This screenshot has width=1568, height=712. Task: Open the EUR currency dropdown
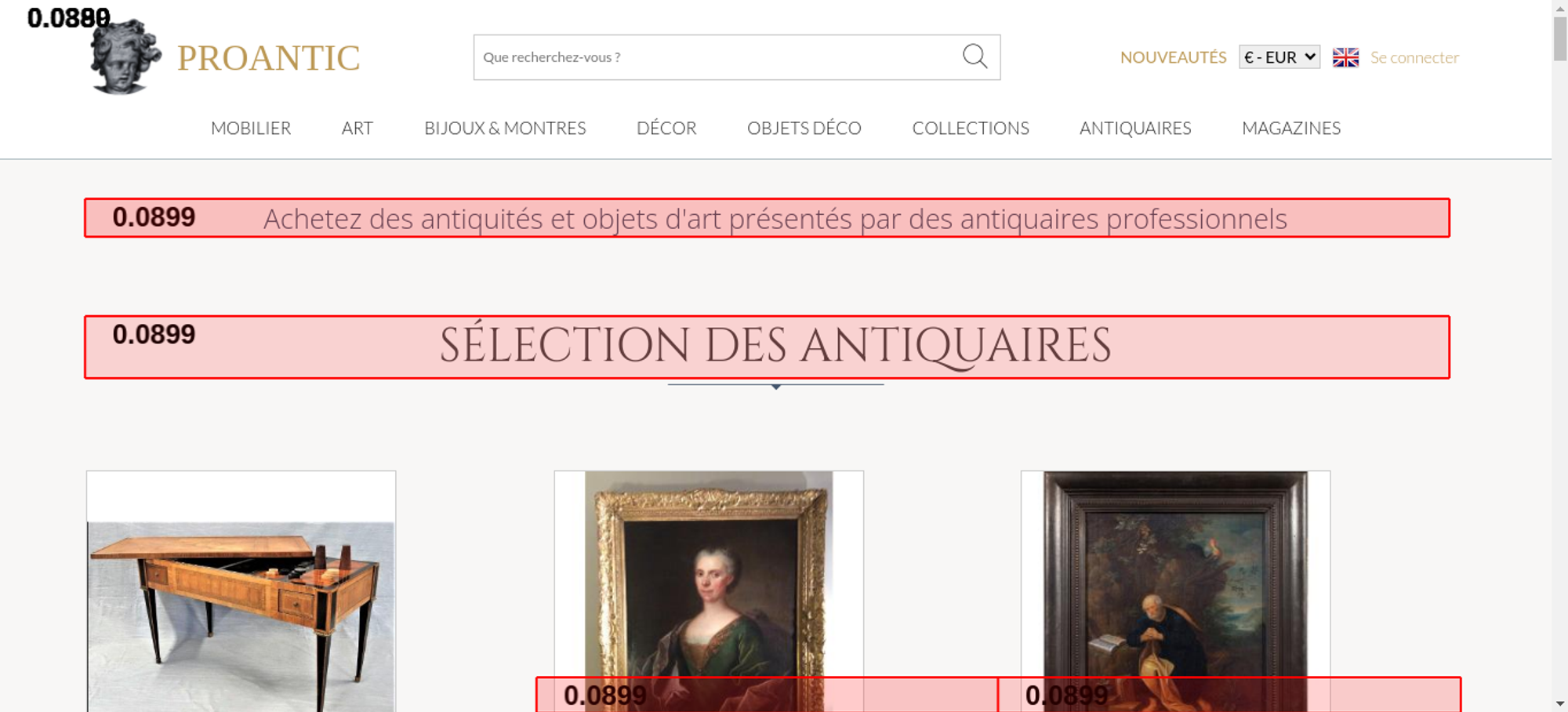coord(1279,57)
